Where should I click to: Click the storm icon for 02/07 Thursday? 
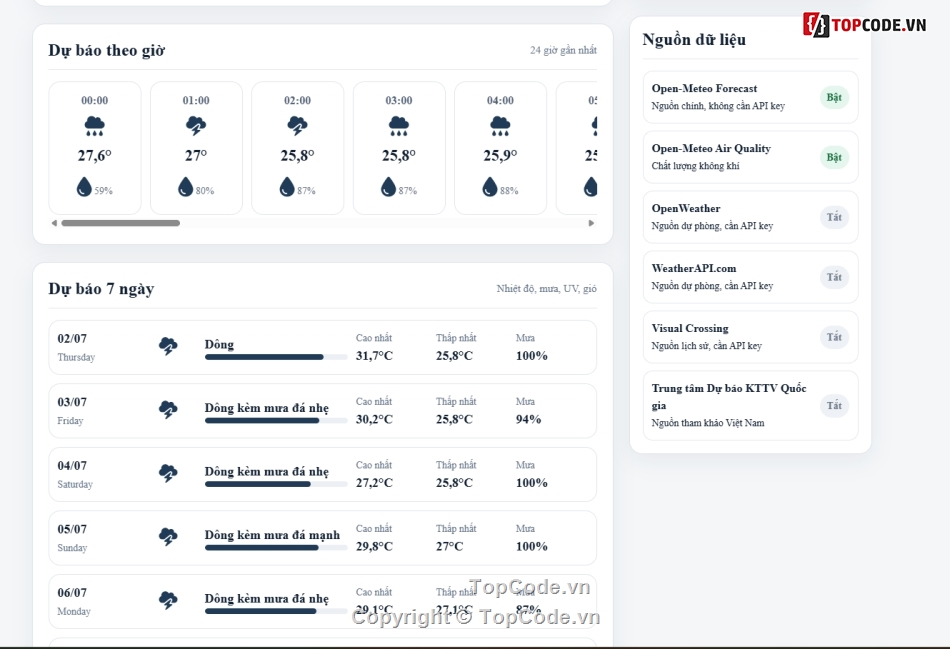[x=168, y=347]
